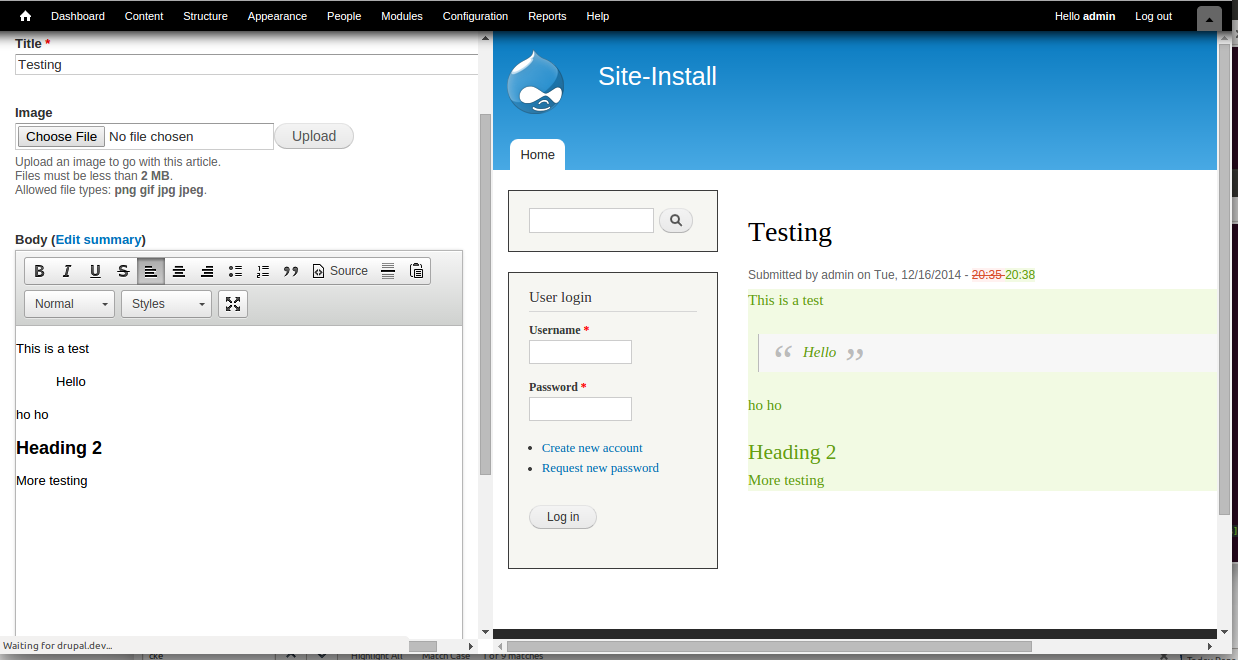Screen dimensions: 1238x660
Task: Follow the Create new account link
Action: [x=592, y=448]
